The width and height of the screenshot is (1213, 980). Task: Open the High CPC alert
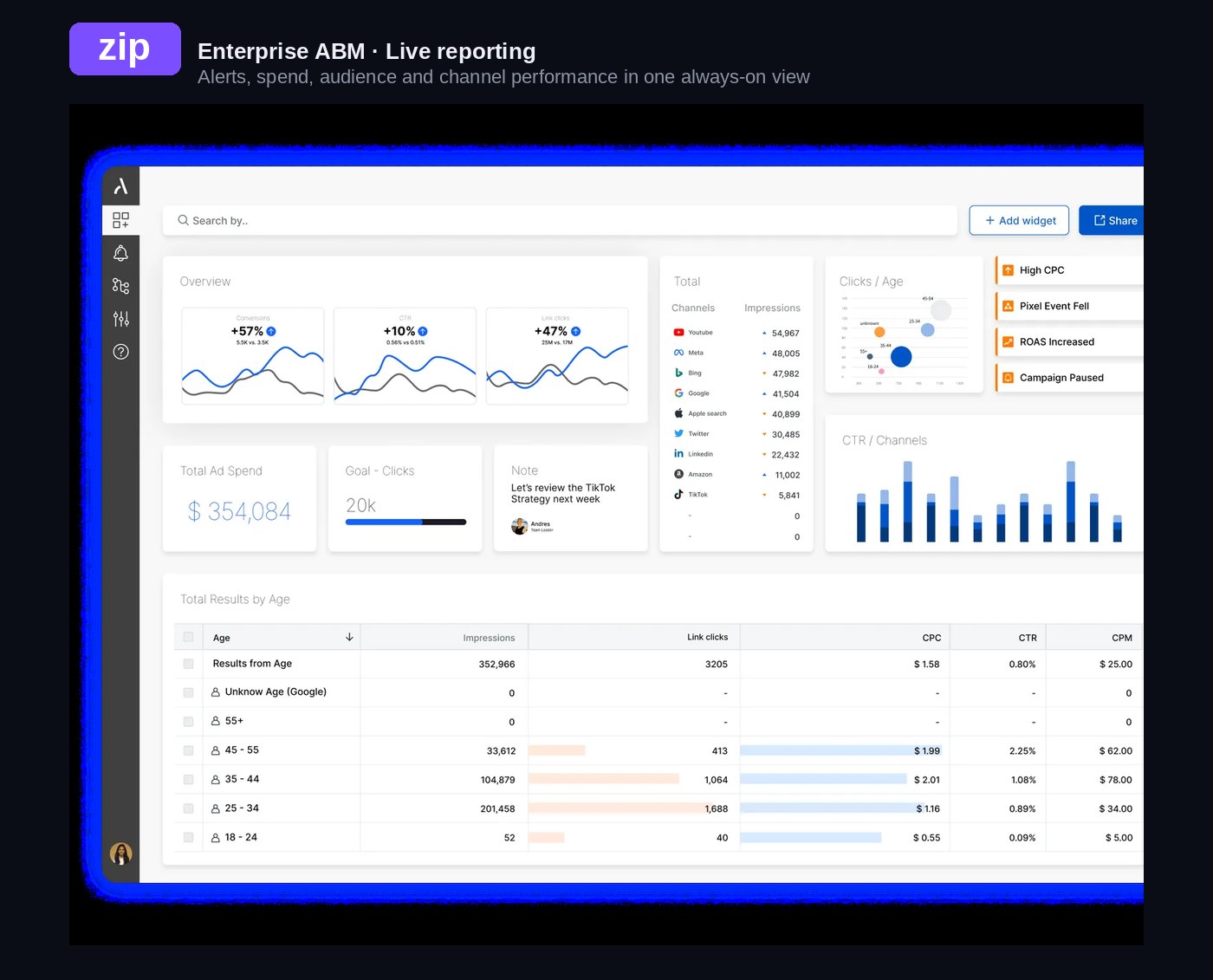(1070, 270)
